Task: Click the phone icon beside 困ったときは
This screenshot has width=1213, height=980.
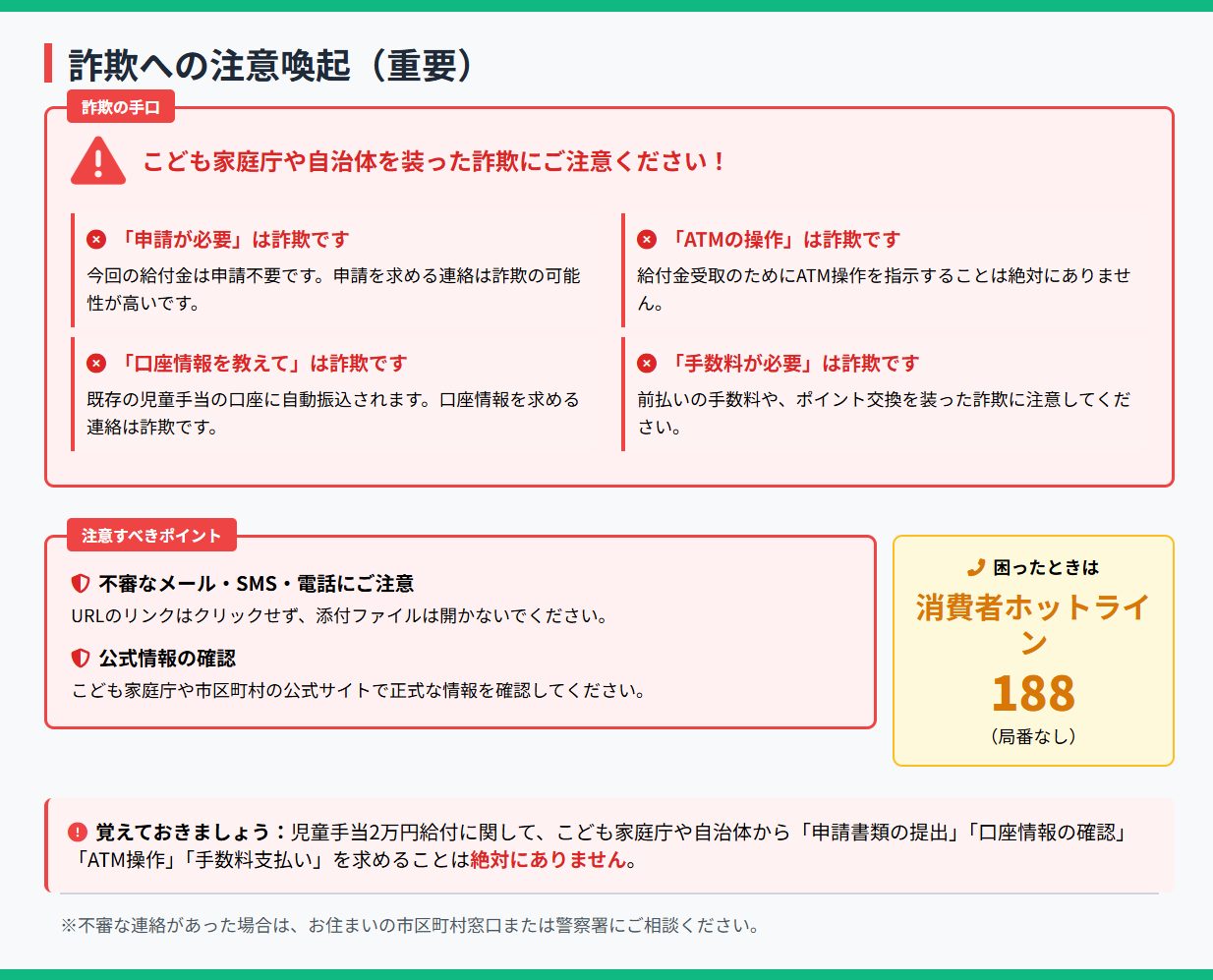Action: coord(975,567)
